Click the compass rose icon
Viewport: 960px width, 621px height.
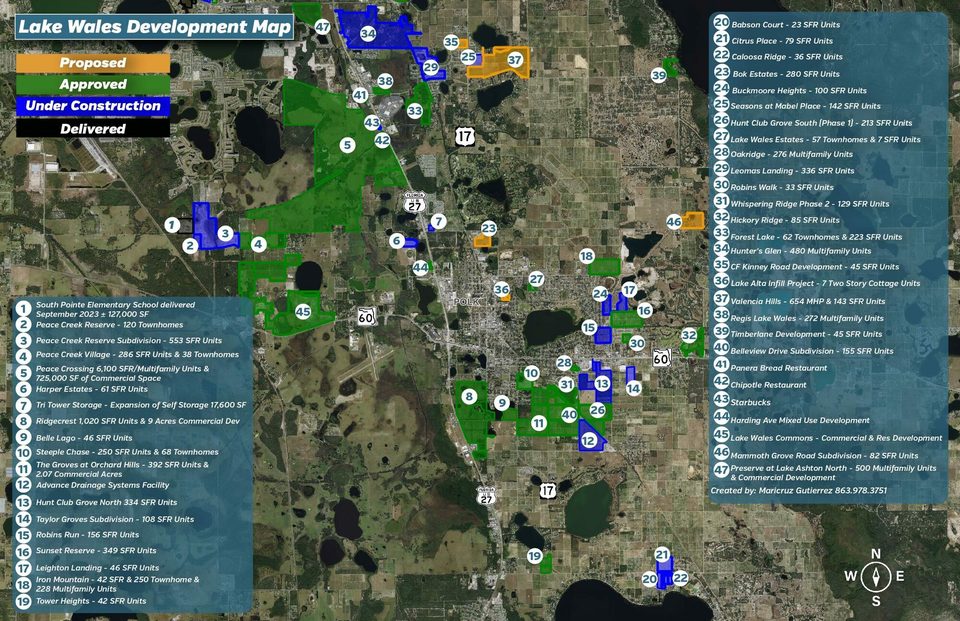pos(876,575)
